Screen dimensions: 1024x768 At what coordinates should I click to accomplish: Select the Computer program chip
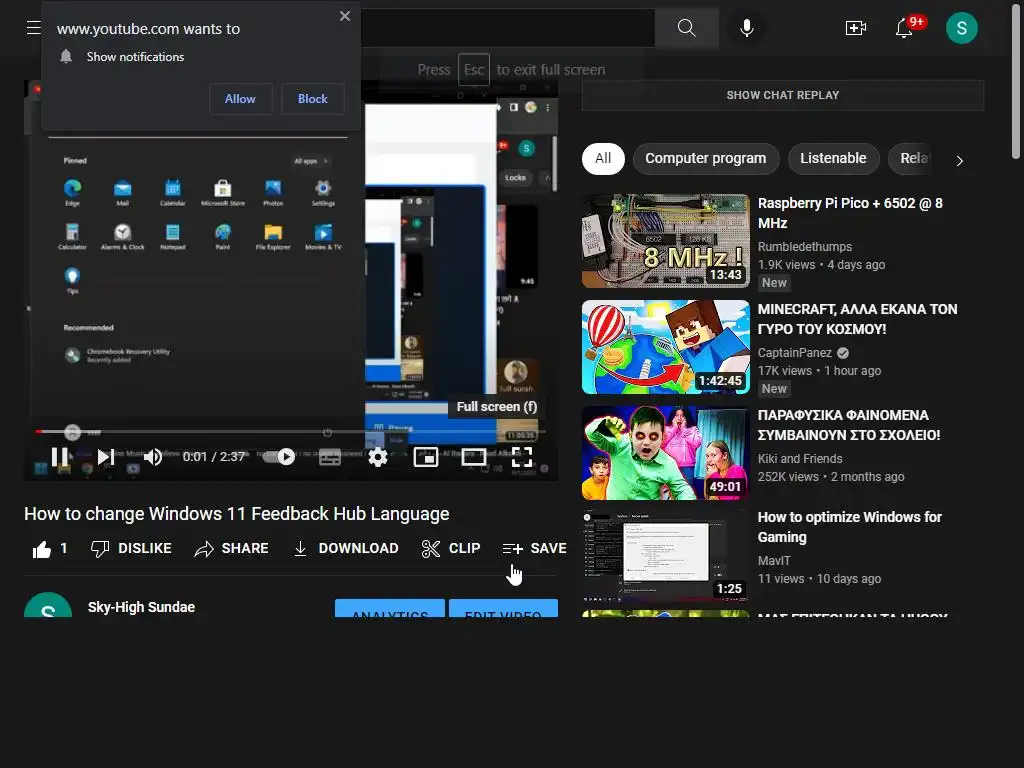point(705,159)
